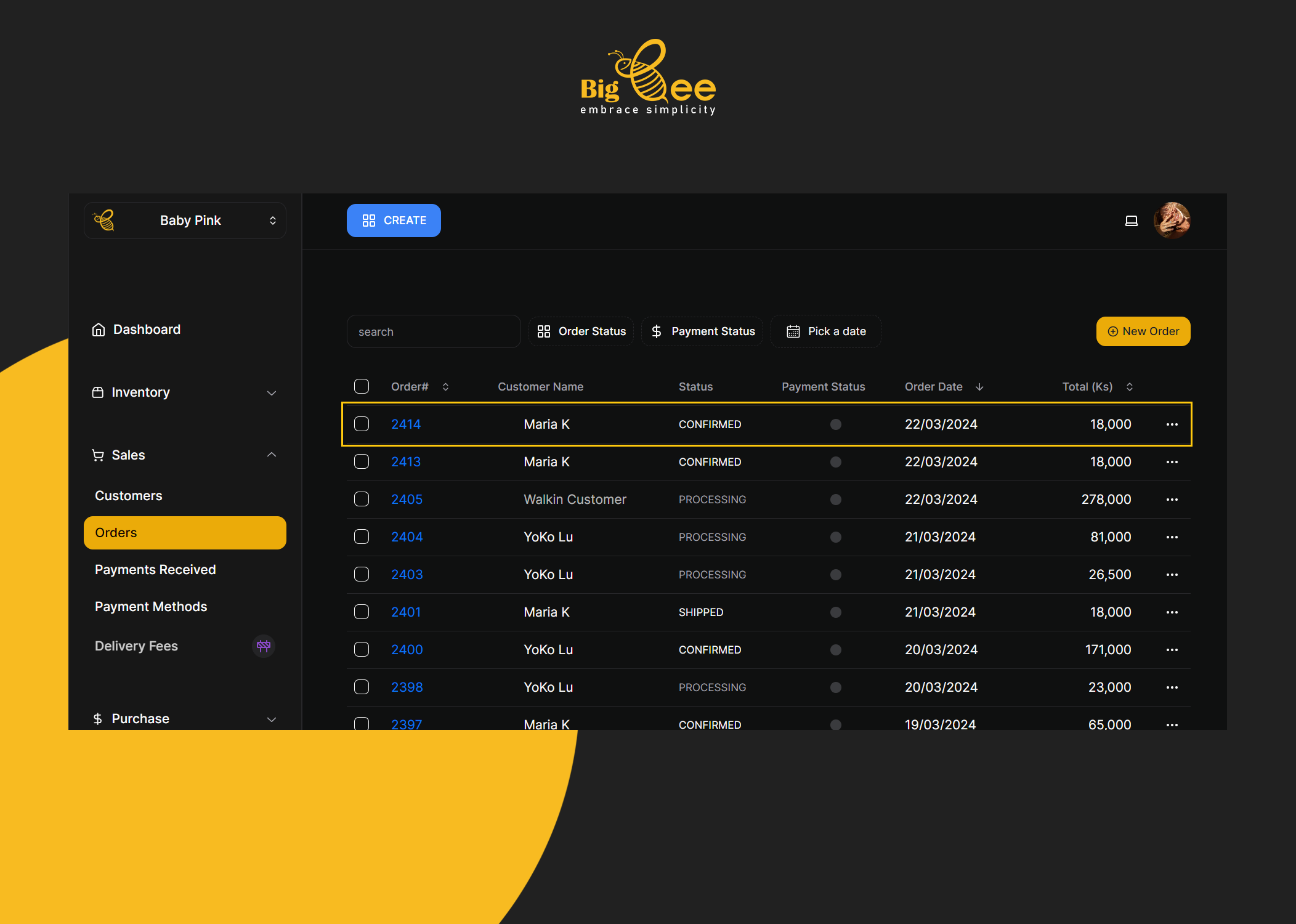1296x924 pixels.
Task: Open the Baby Pink store switcher
Action: point(185,221)
